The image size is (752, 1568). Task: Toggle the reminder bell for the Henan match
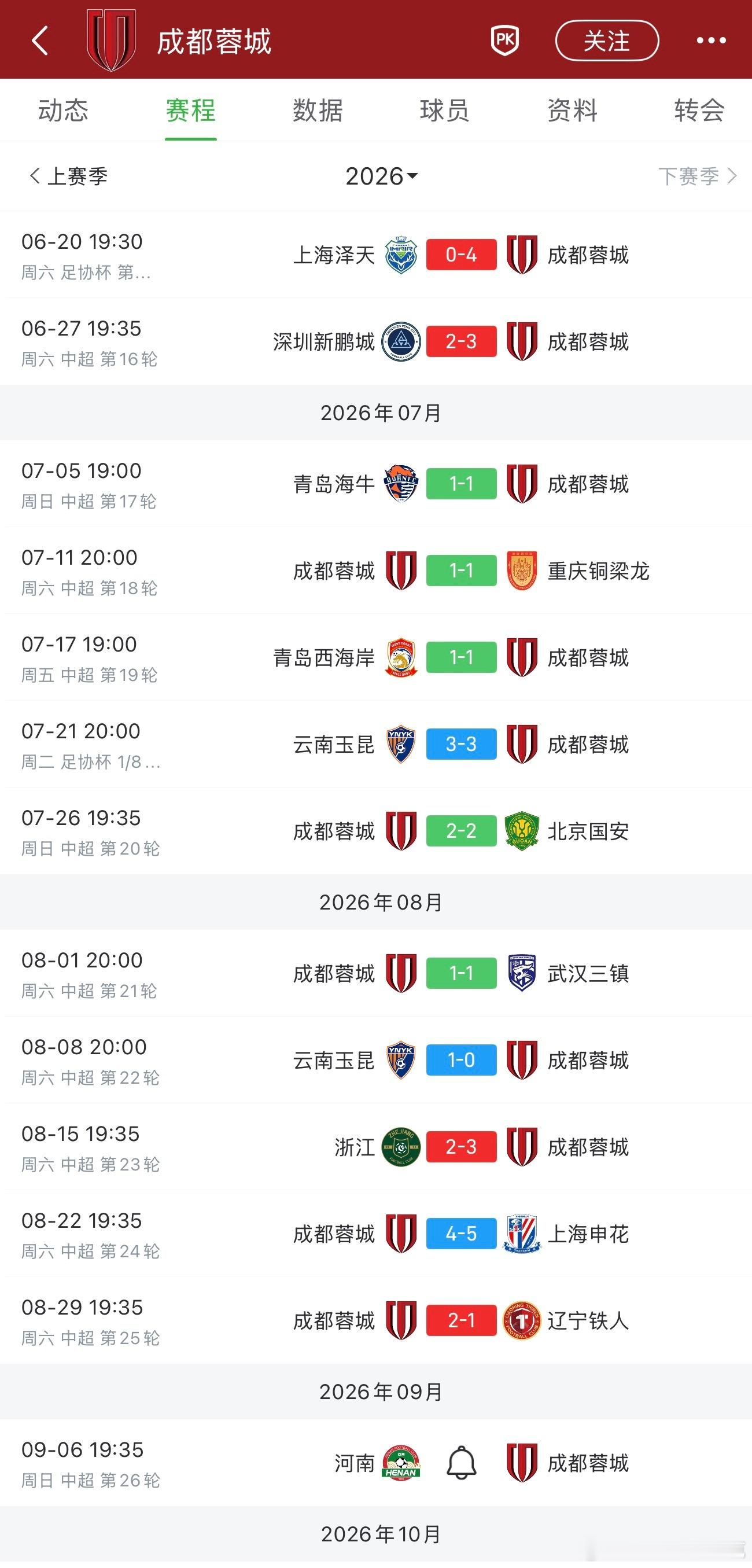[x=461, y=1463]
